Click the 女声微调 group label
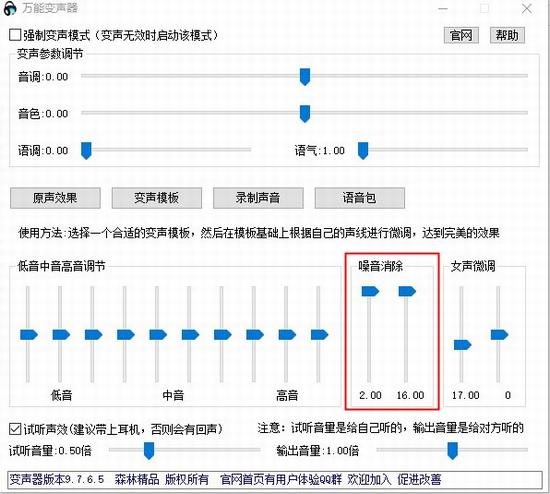This screenshot has height=494, width=550. (x=473, y=266)
